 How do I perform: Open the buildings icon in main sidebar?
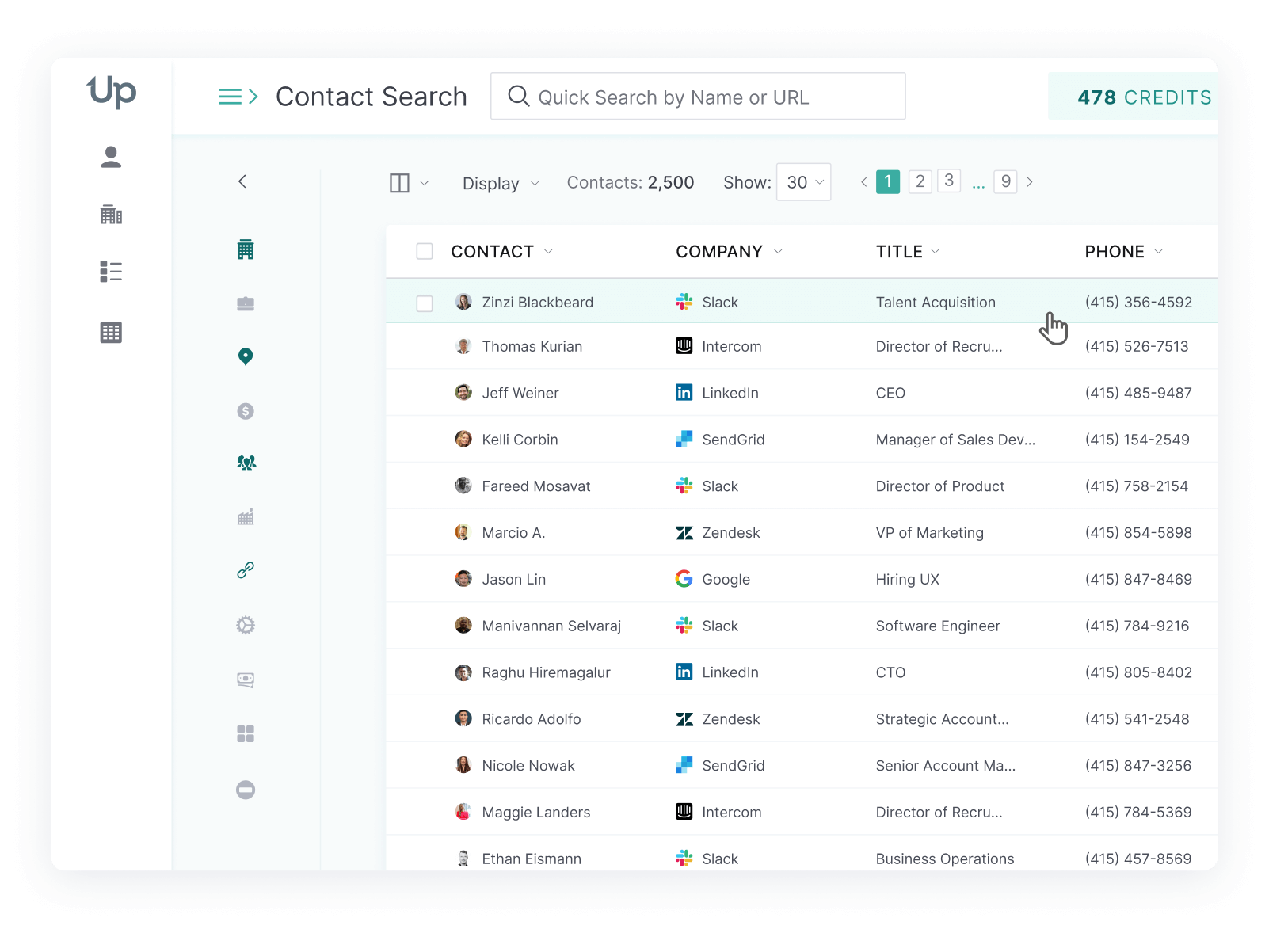[111, 215]
